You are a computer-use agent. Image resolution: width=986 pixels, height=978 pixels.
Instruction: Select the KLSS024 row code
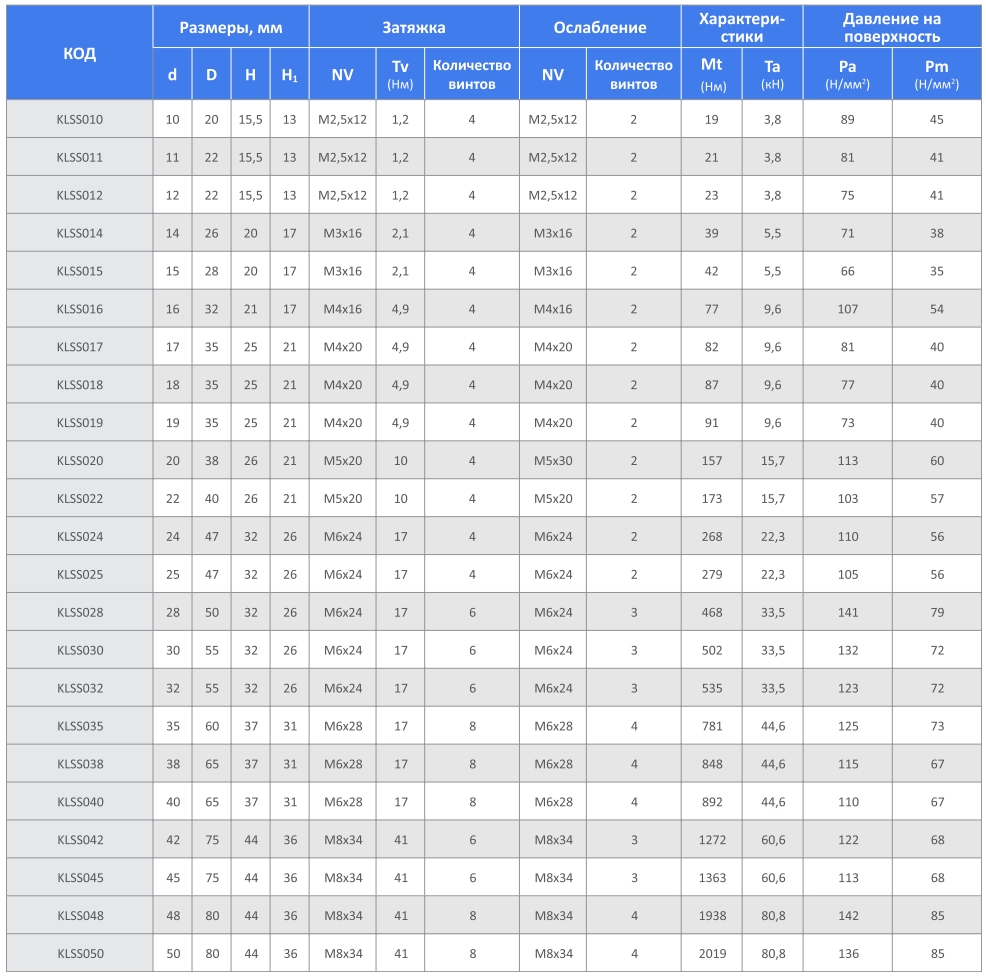(x=80, y=537)
